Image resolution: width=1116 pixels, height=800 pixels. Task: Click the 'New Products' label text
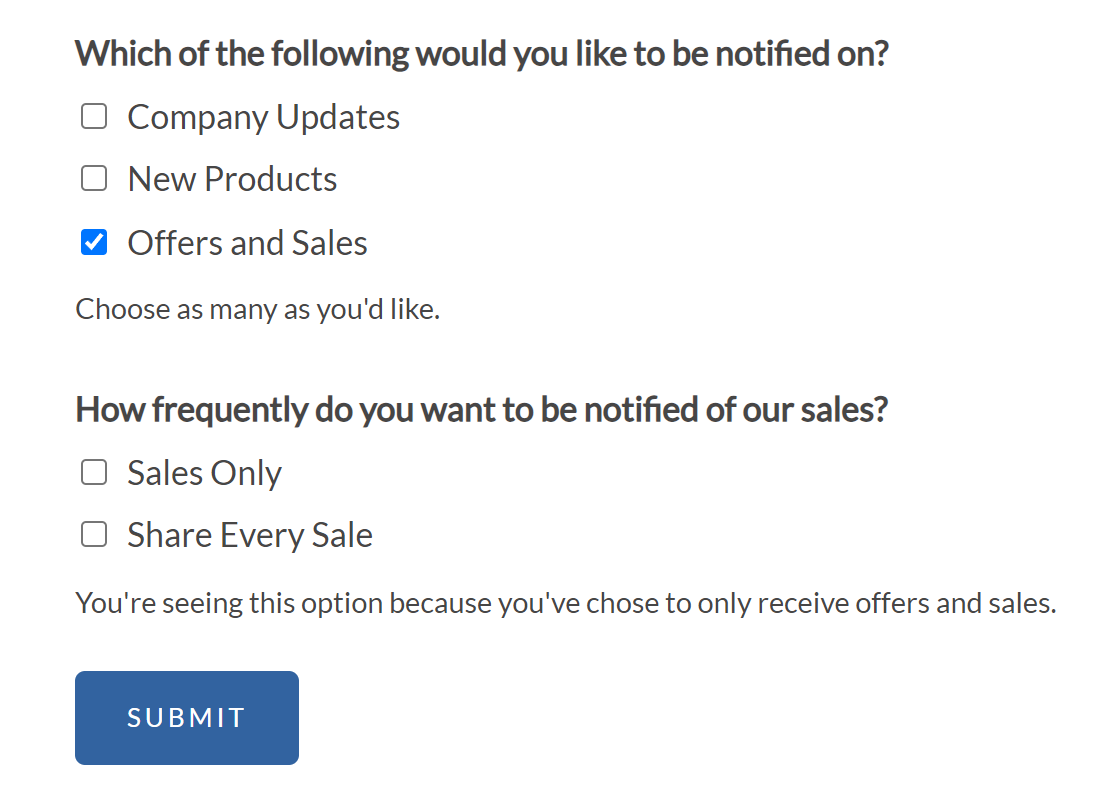pyautogui.click(x=232, y=179)
